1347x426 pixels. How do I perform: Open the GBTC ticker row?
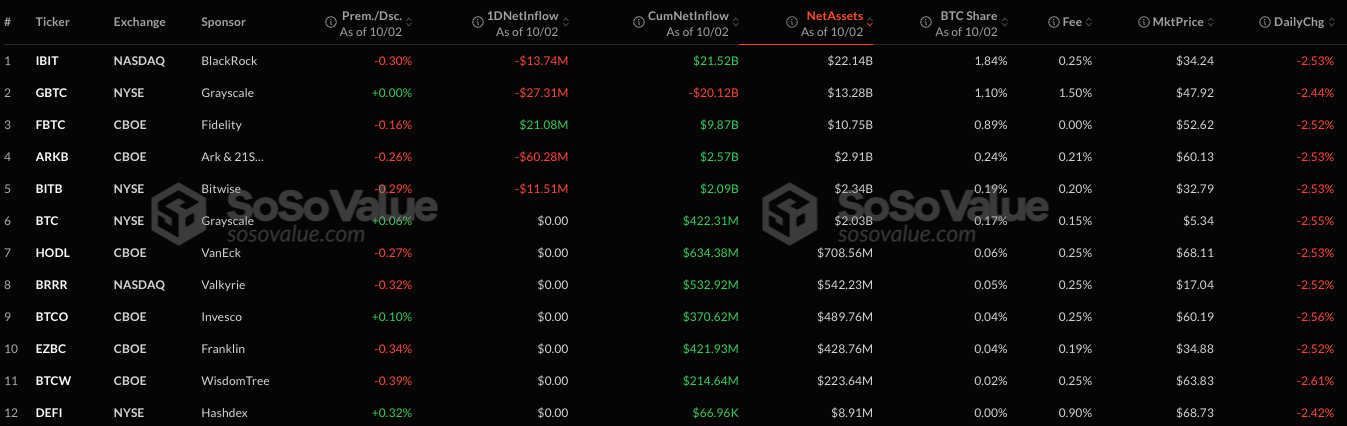(673, 93)
